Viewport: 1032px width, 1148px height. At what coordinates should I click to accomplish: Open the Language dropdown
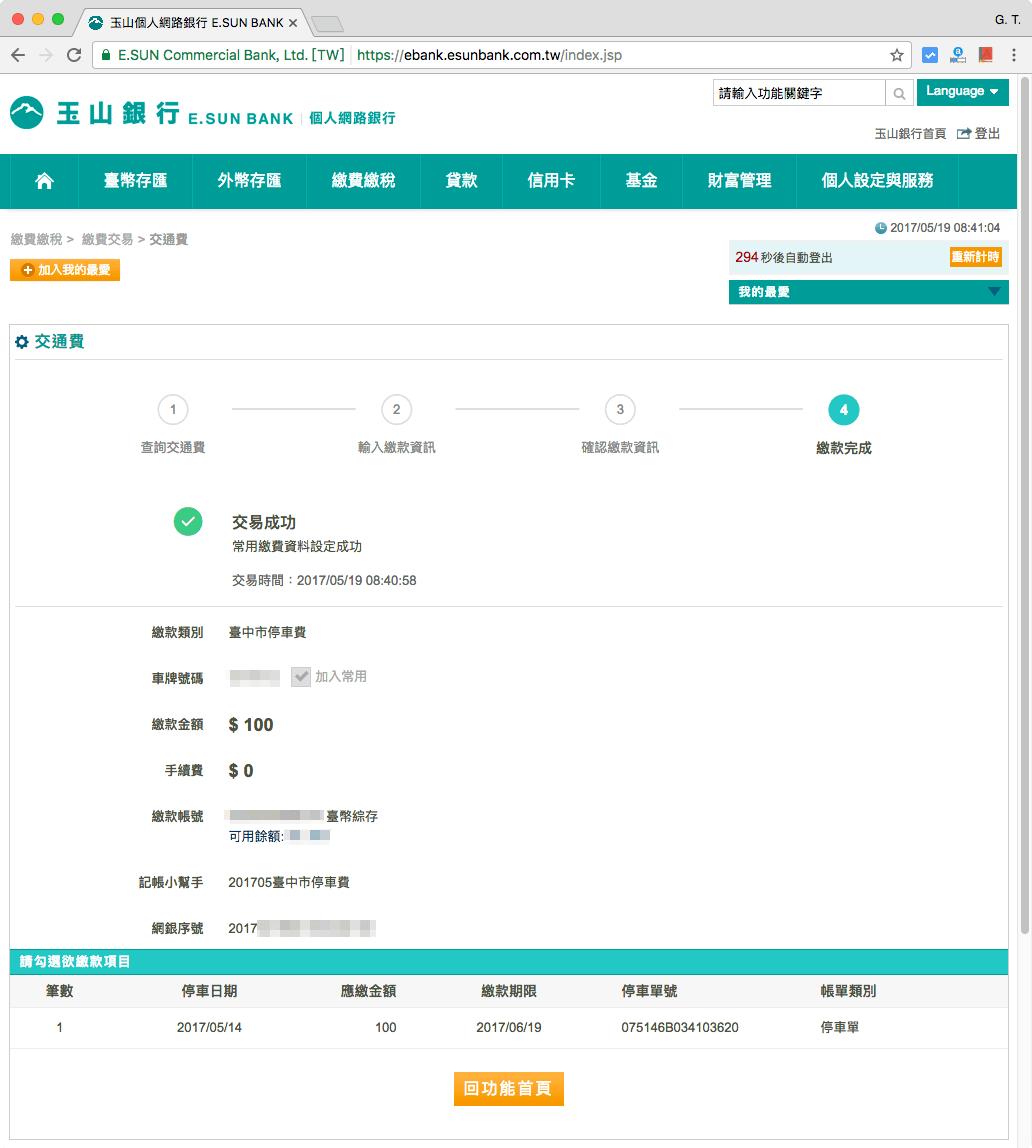(x=961, y=91)
